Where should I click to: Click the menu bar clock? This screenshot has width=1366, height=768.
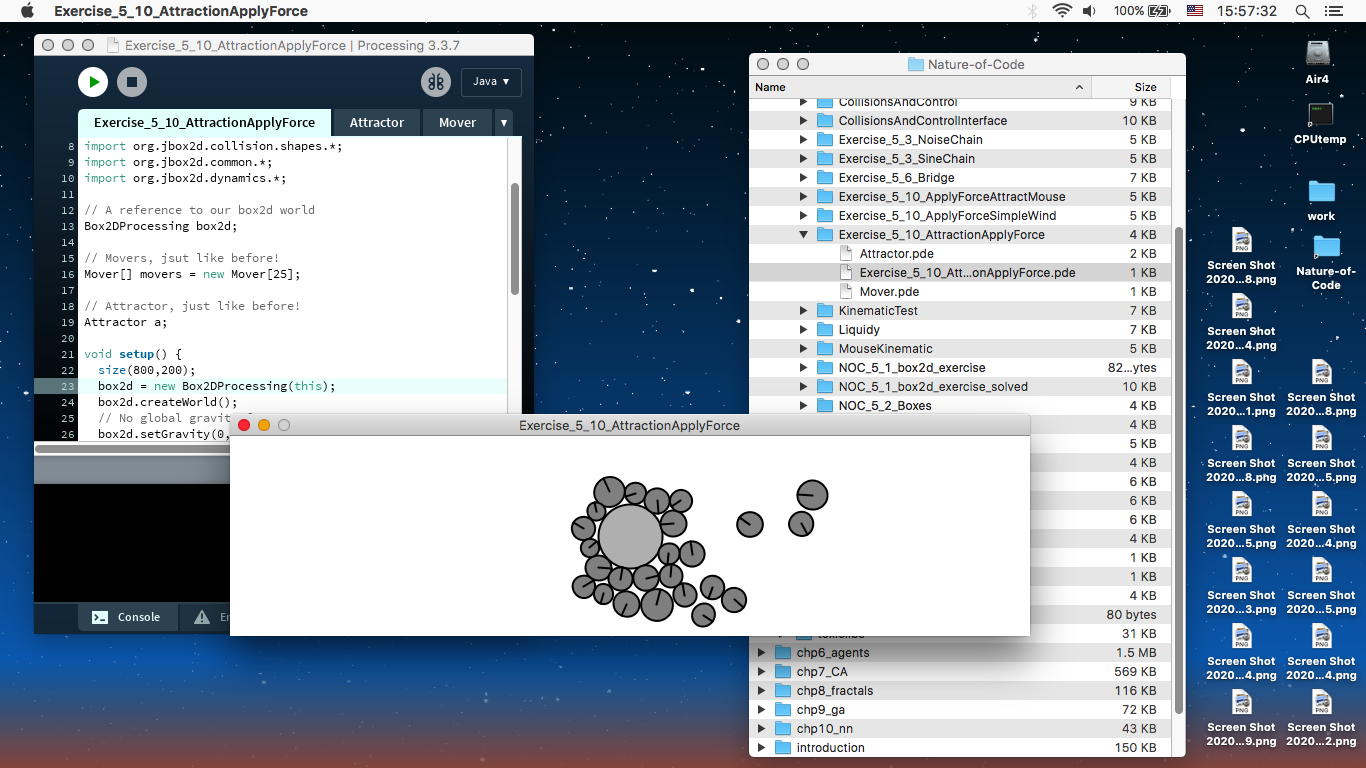pos(1248,11)
